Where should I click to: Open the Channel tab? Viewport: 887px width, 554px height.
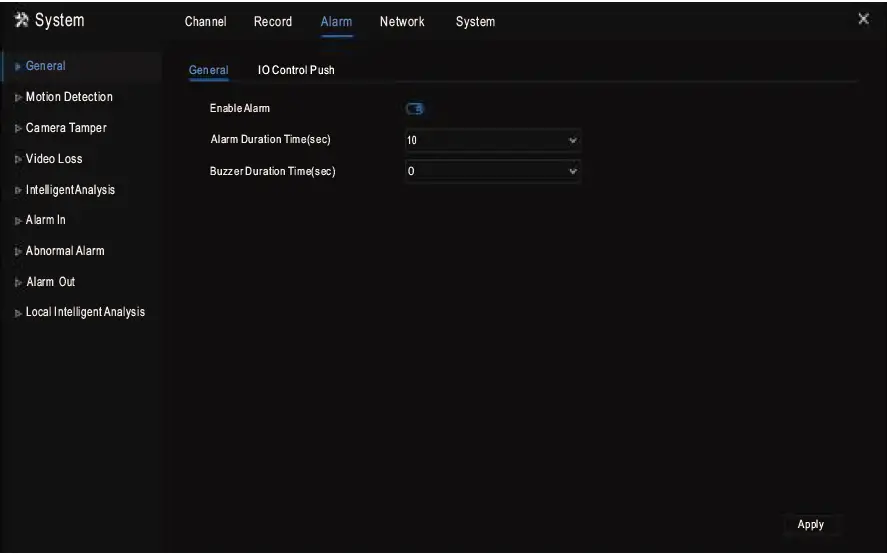(205, 22)
